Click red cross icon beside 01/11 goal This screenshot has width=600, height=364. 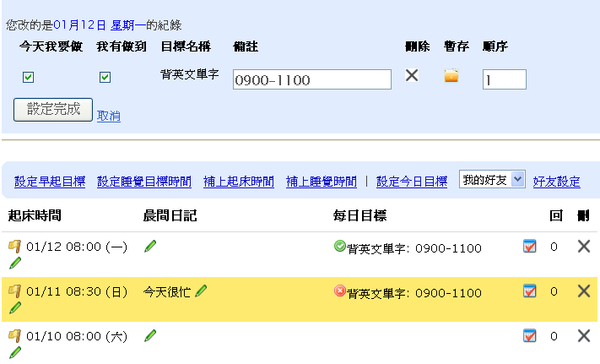tap(339, 291)
